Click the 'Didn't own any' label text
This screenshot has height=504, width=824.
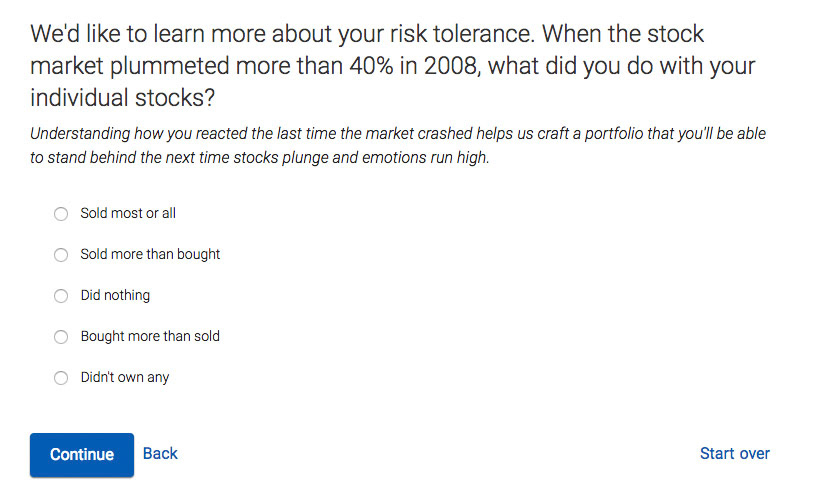[125, 377]
